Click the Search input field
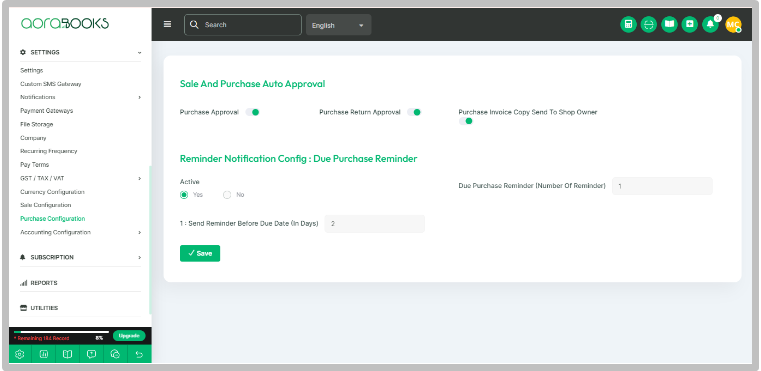Viewport: 761px width, 371px height. (243, 25)
